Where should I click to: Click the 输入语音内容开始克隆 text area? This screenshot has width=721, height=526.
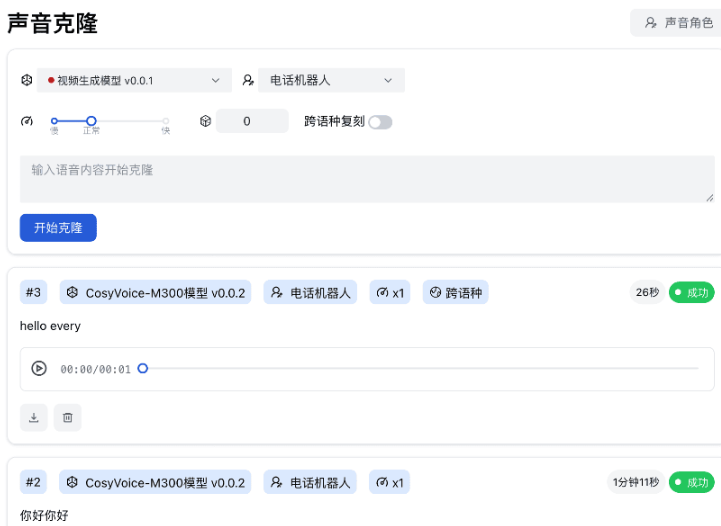click(x=366, y=179)
